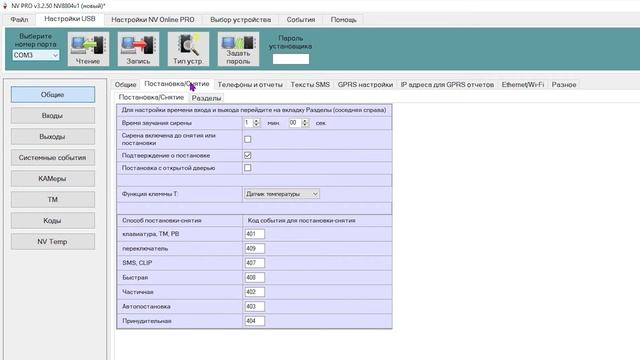Screen dimensions: 640x360
Task: Click the Выходы sidebar button
Action: point(53,136)
